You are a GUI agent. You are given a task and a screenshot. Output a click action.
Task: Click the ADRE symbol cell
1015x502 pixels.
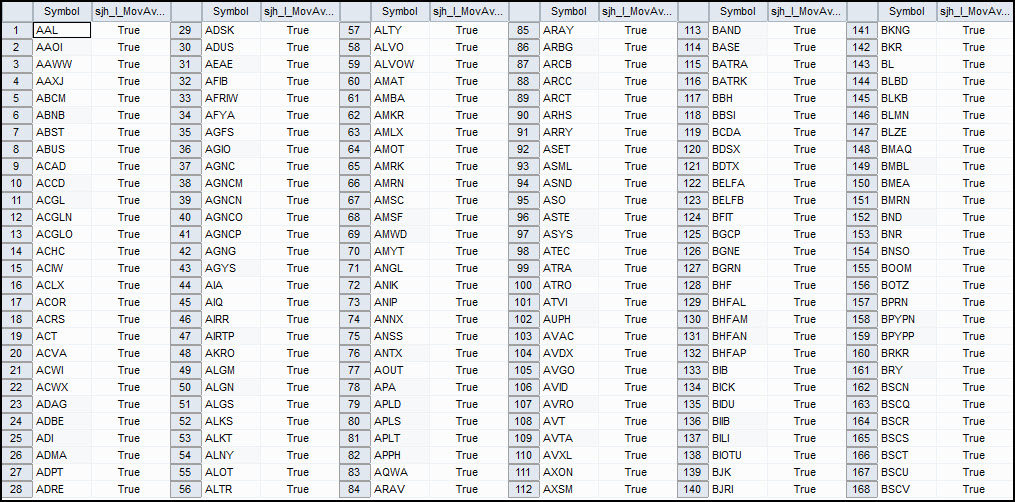pos(61,488)
